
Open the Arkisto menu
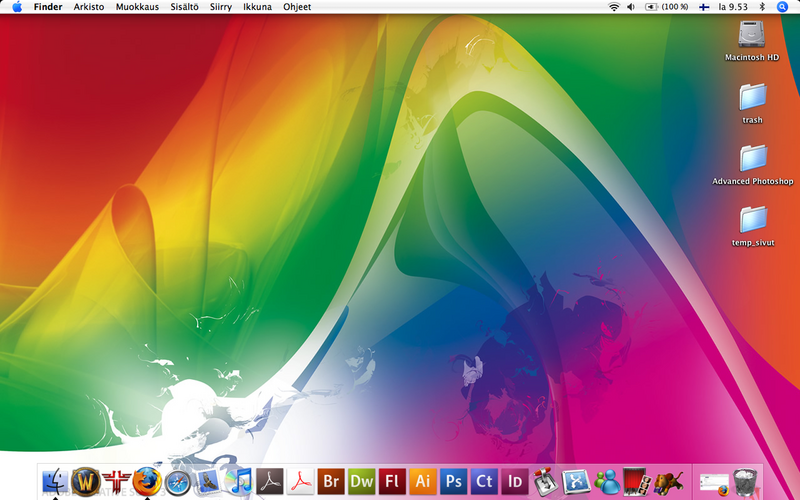click(x=89, y=7)
